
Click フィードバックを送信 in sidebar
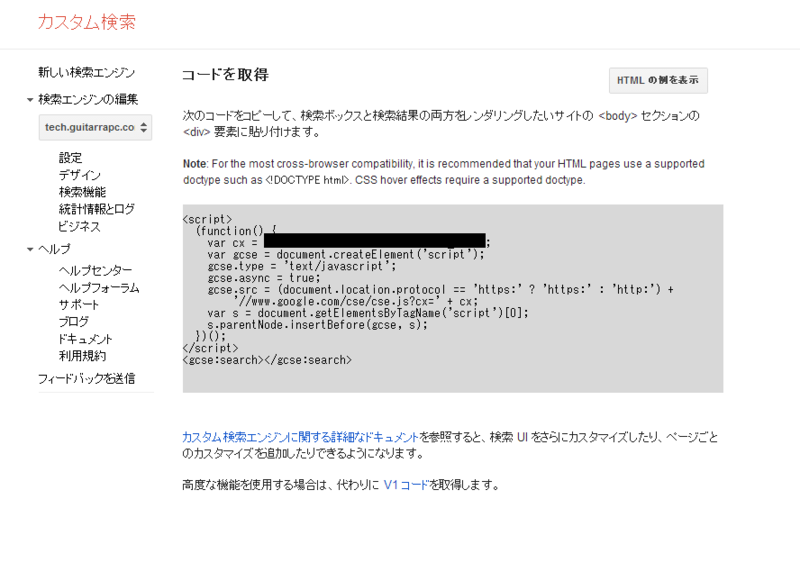[x=87, y=378]
